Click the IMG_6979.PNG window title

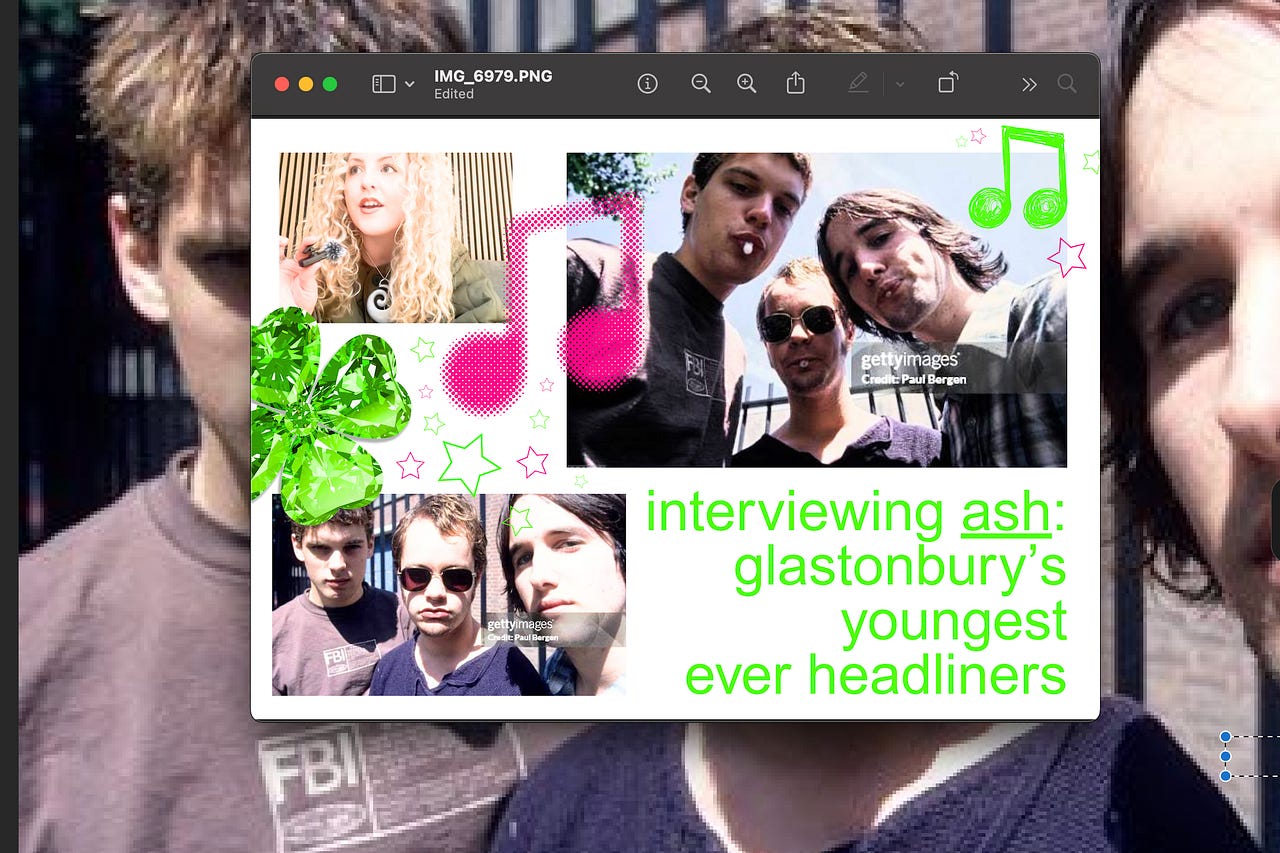coord(493,76)
